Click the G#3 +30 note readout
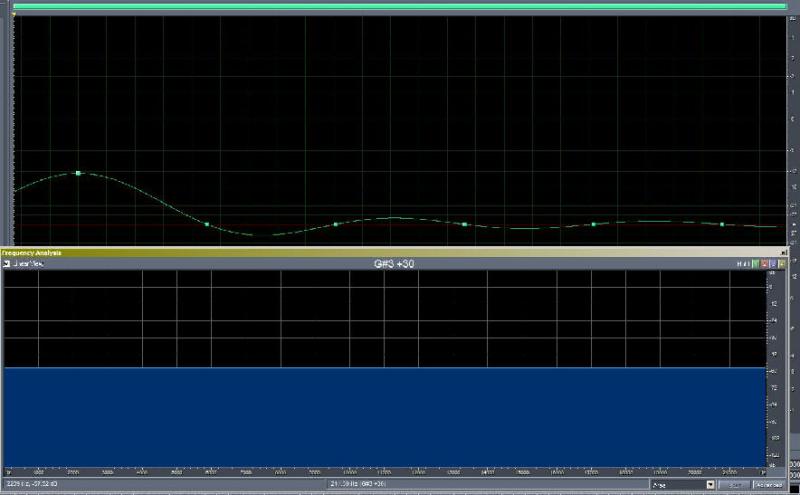800x495 pixels. point(394,264)
